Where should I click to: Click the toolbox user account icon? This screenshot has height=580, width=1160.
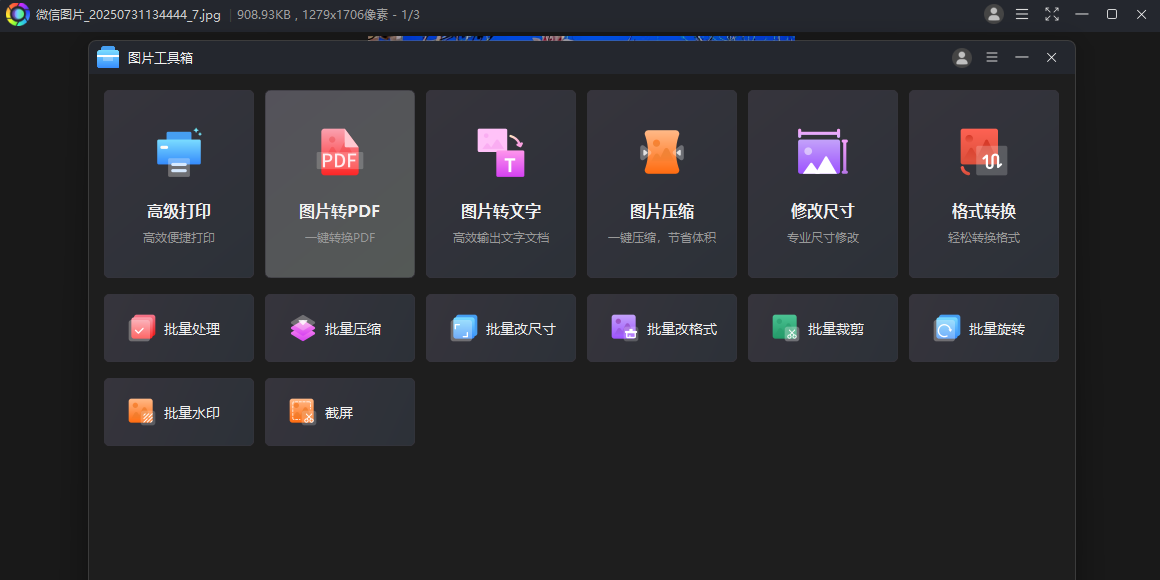pyautogui.click(x=961, y=57)
